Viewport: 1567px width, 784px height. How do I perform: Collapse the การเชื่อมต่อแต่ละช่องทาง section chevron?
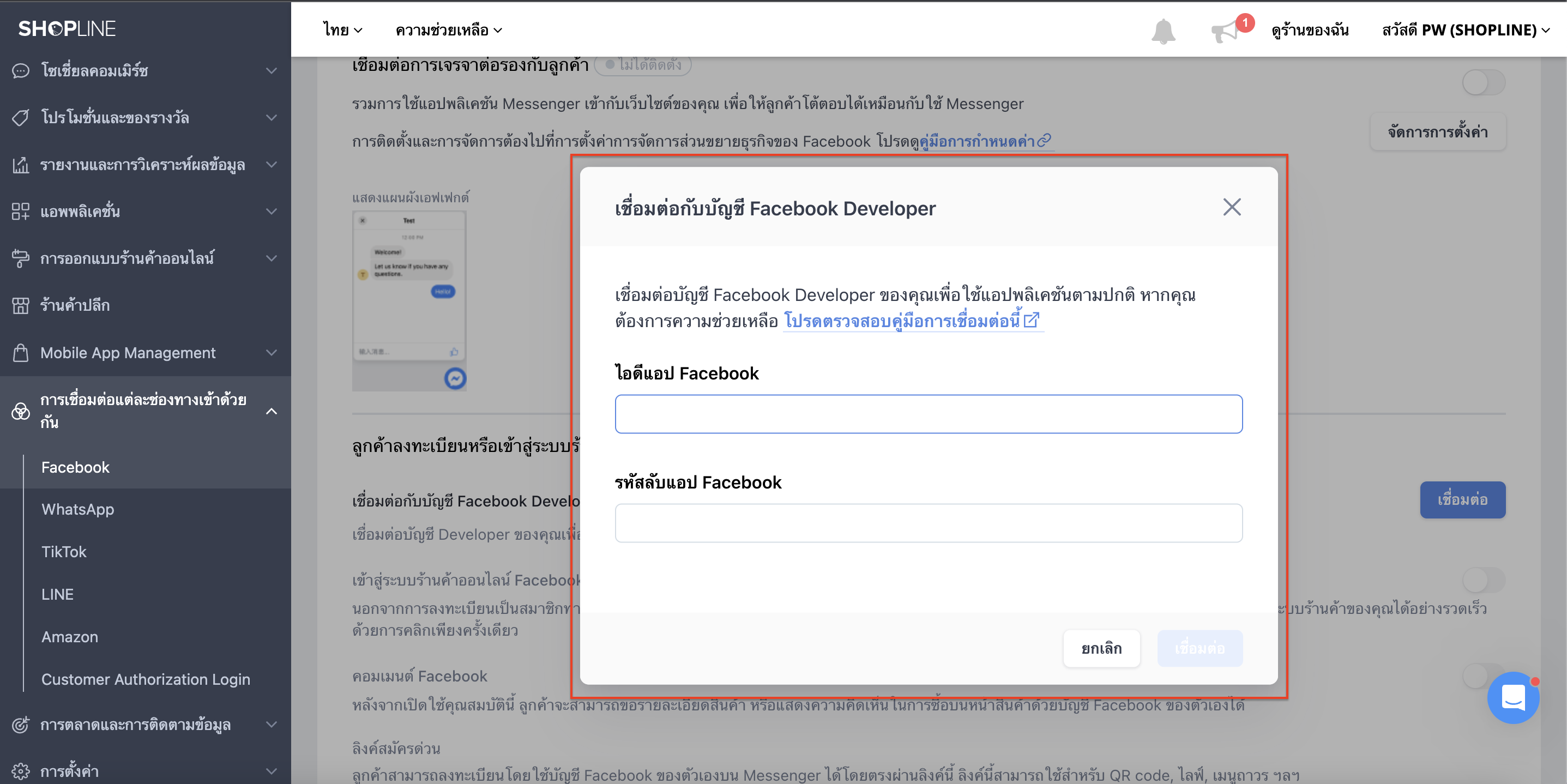tap(272, 411)
